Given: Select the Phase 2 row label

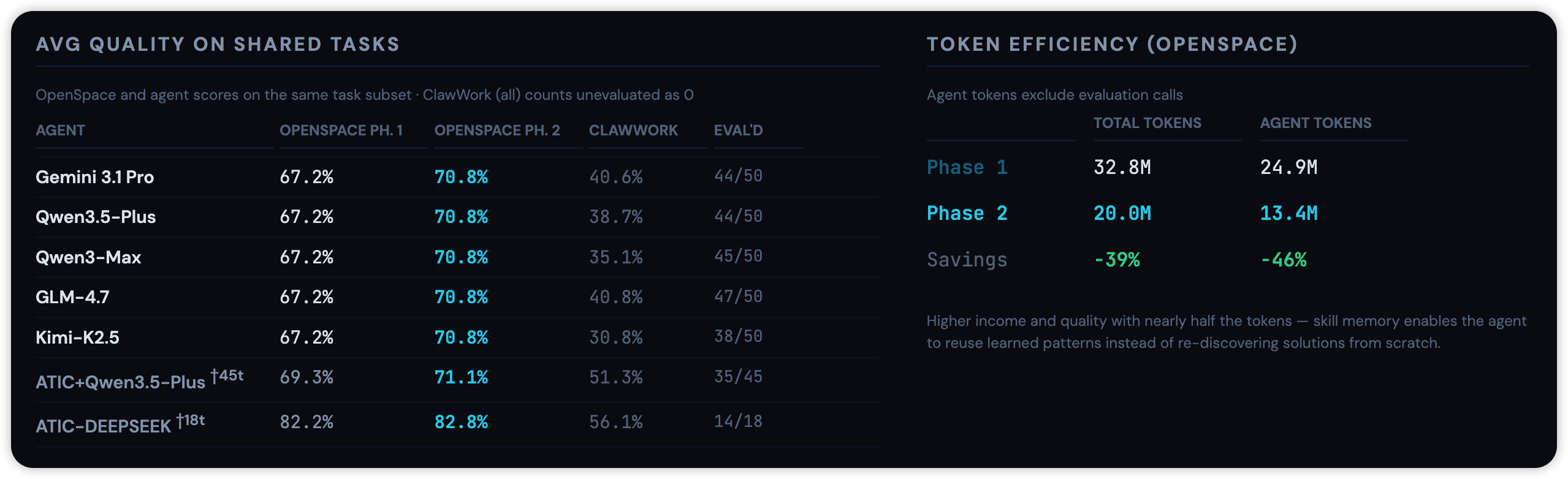Looking at the screenshot, I should click(x=967, y=213).
